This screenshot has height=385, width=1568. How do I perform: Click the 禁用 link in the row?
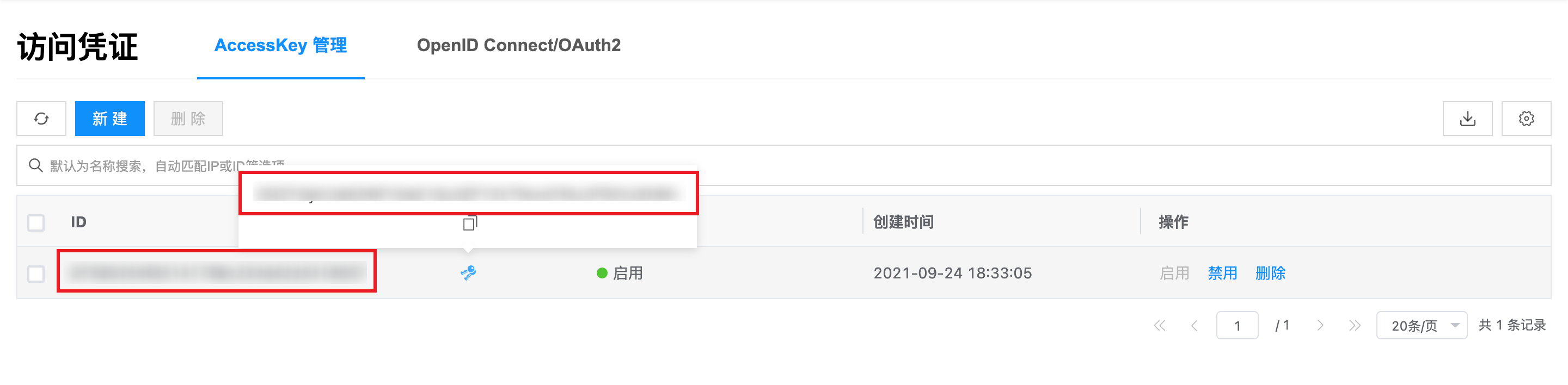point(1222,273)
